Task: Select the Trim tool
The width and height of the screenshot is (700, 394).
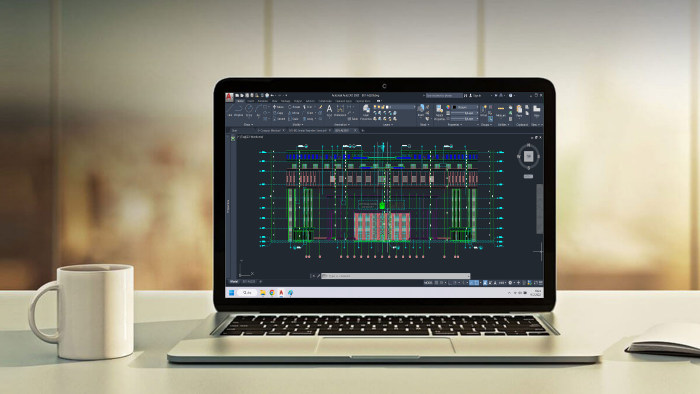Action: coord(308,107)
